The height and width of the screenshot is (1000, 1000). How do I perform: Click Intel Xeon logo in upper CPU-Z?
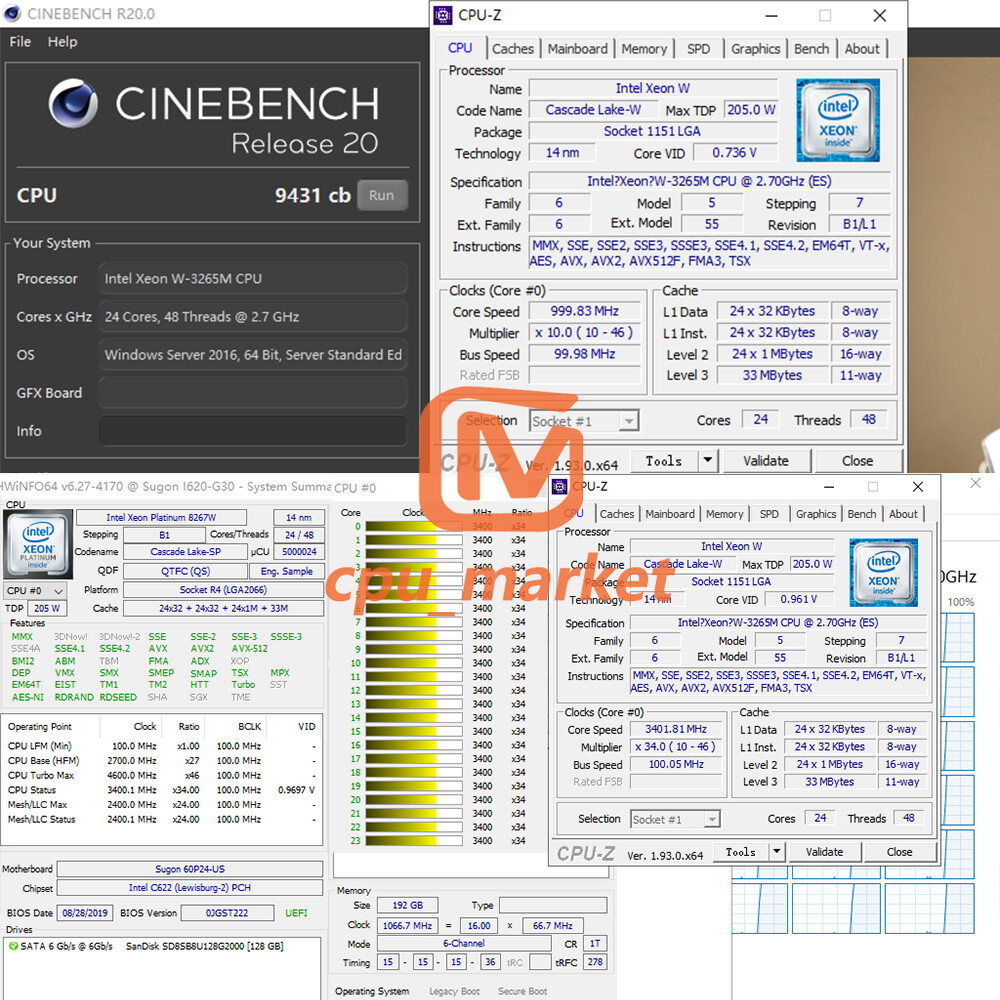point(838,120)
